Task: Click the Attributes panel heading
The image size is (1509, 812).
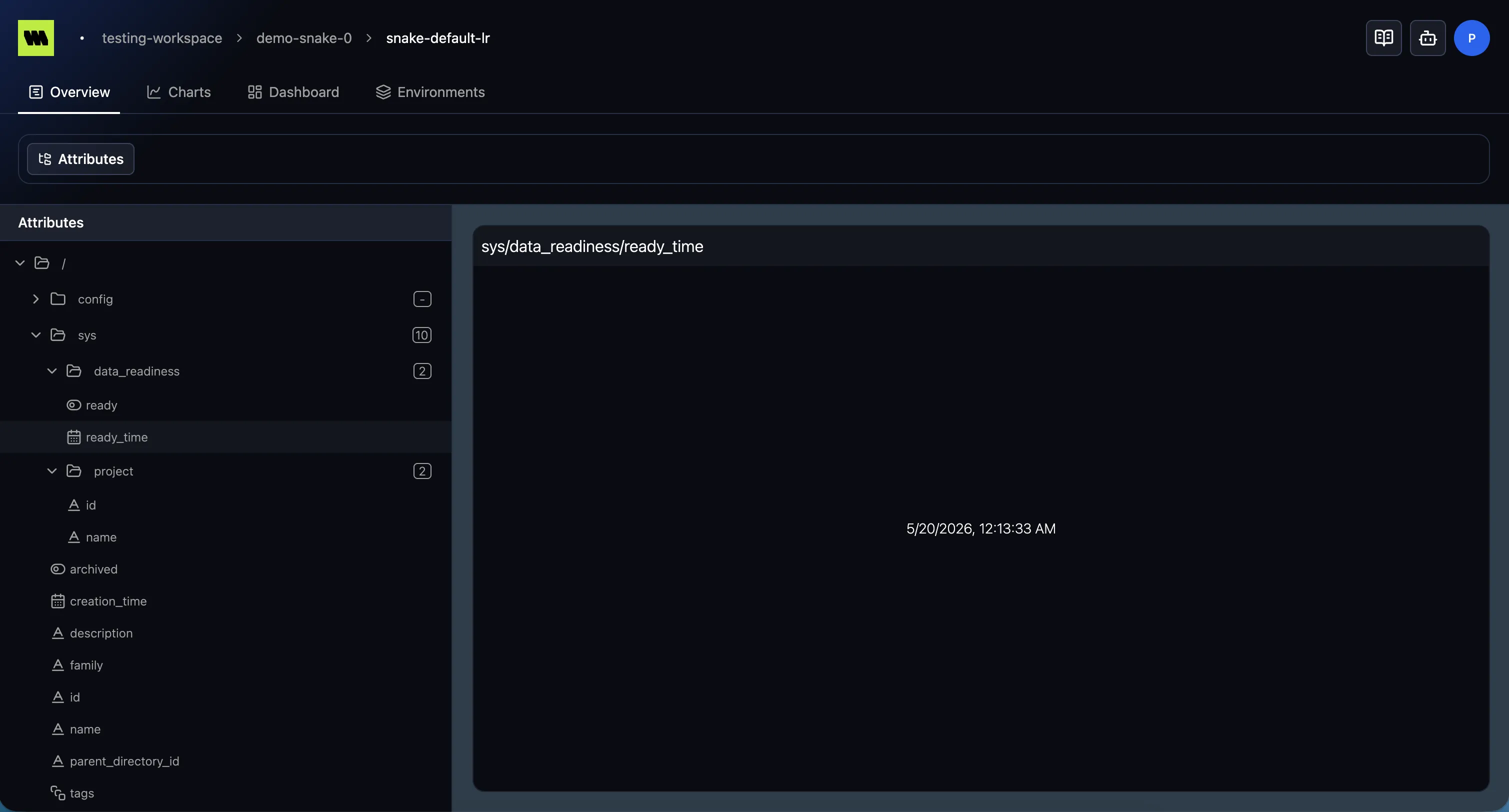Action: click(51, 222)
